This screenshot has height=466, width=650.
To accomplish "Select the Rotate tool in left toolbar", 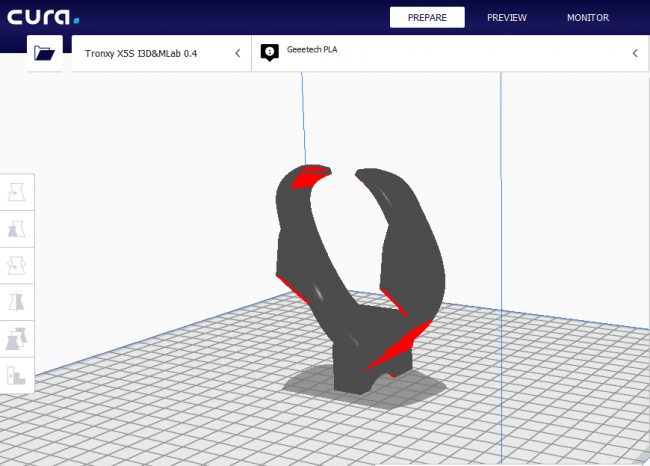I will [x=17, y=266].
